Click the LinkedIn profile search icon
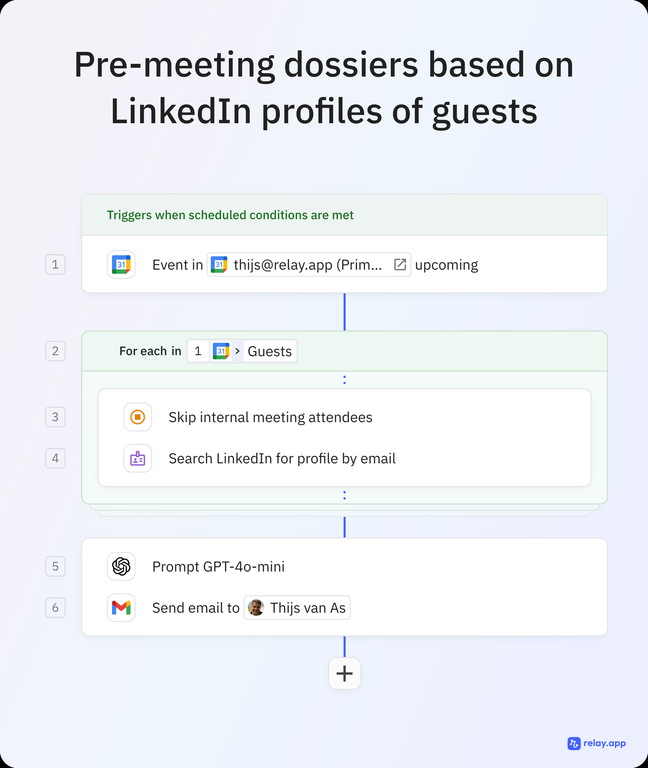 pos(137,459)
